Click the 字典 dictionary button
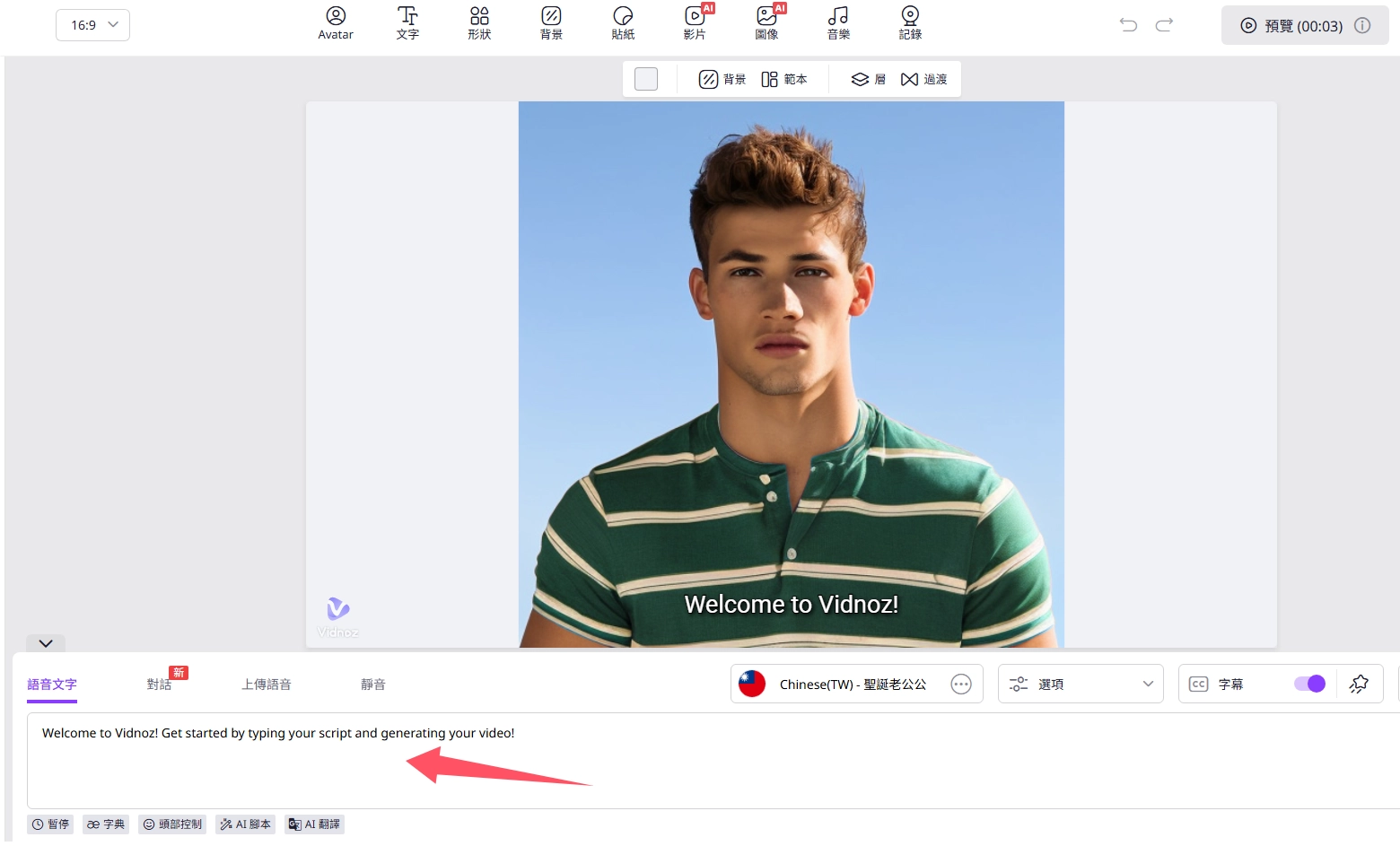Screen dimensions: 1400x846 tap(106, 824)
